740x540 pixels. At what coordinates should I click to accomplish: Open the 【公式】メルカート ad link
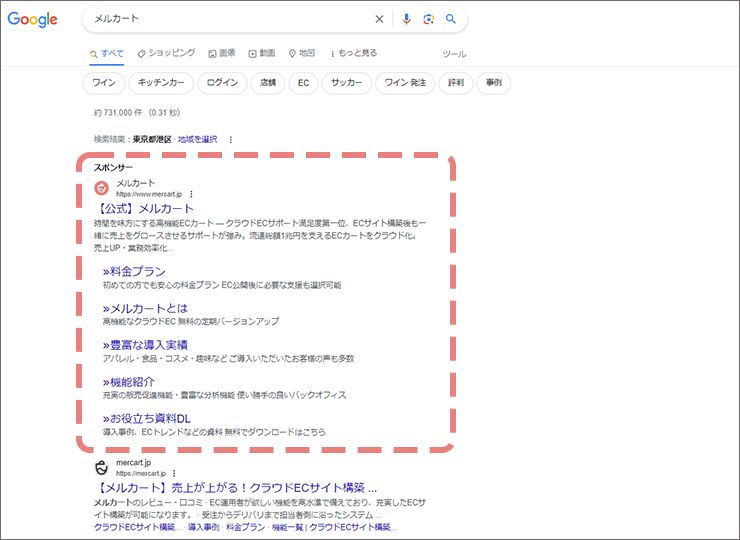[144, 209]
